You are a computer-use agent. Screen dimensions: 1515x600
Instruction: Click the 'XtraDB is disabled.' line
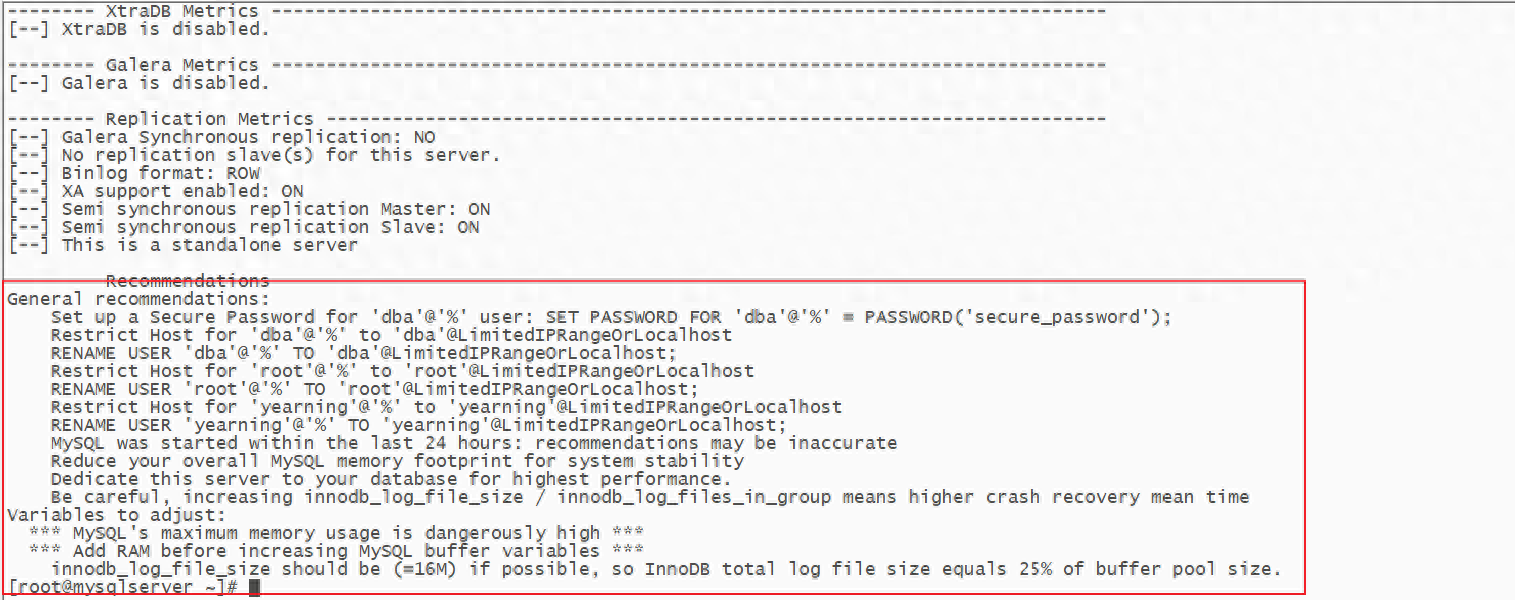click(138, 29)
